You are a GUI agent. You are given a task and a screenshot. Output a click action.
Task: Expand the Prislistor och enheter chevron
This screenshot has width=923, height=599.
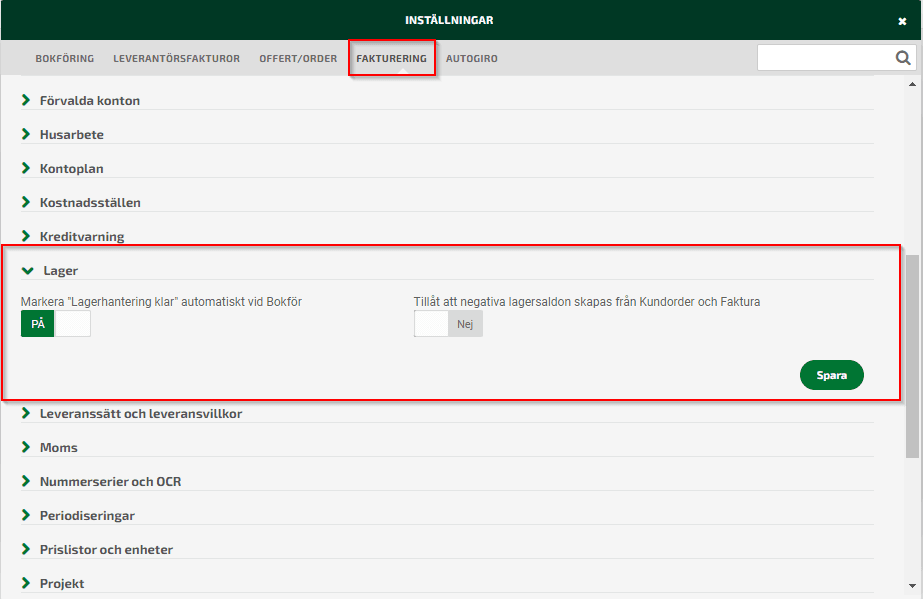26,549
